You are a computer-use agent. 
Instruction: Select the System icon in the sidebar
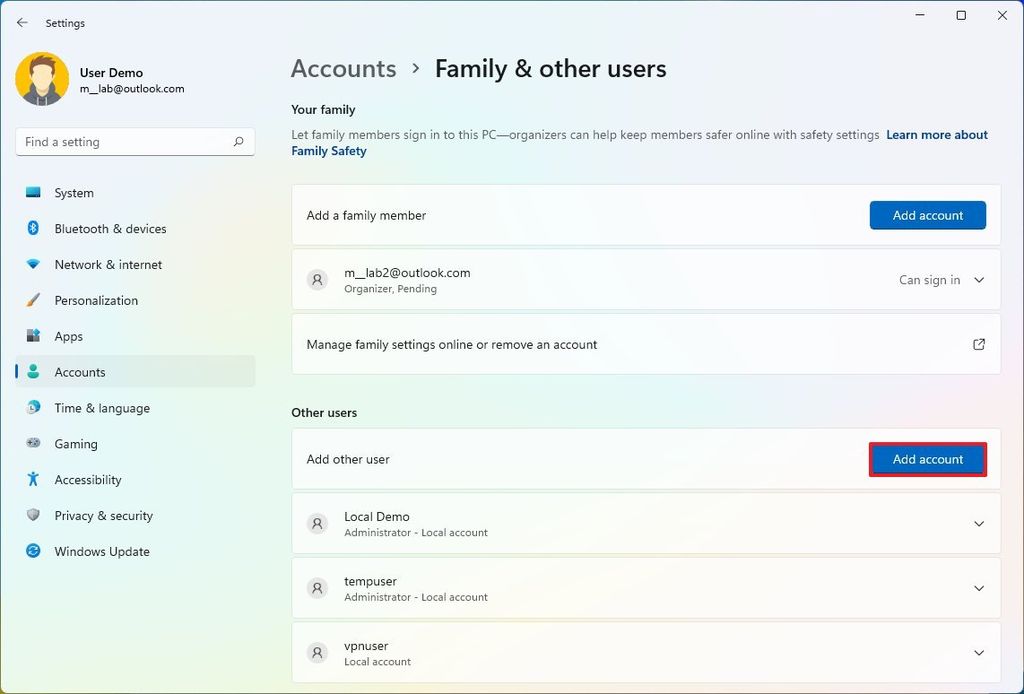point(33,192)
